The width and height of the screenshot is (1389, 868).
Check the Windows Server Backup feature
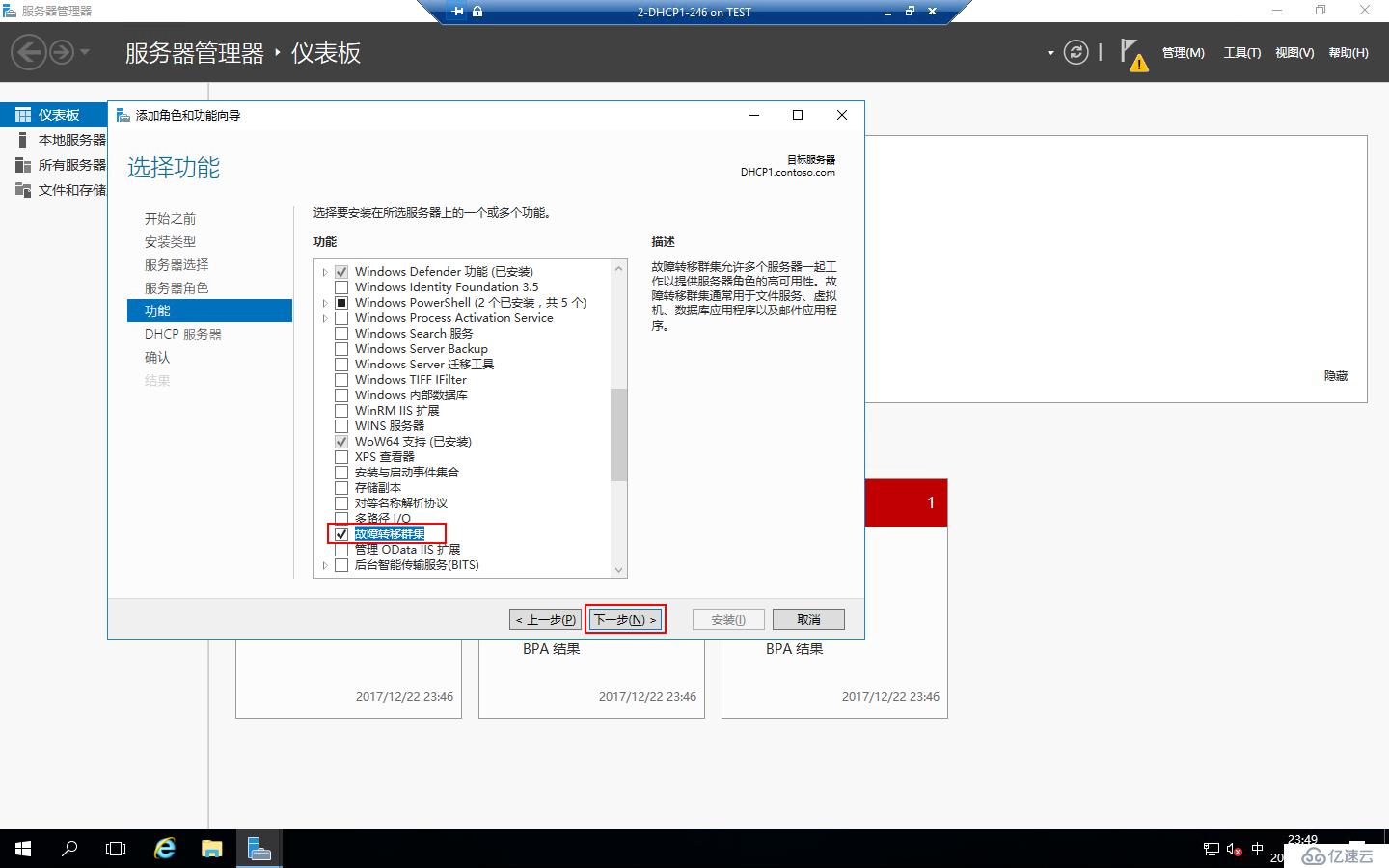(x=341, y=349)
